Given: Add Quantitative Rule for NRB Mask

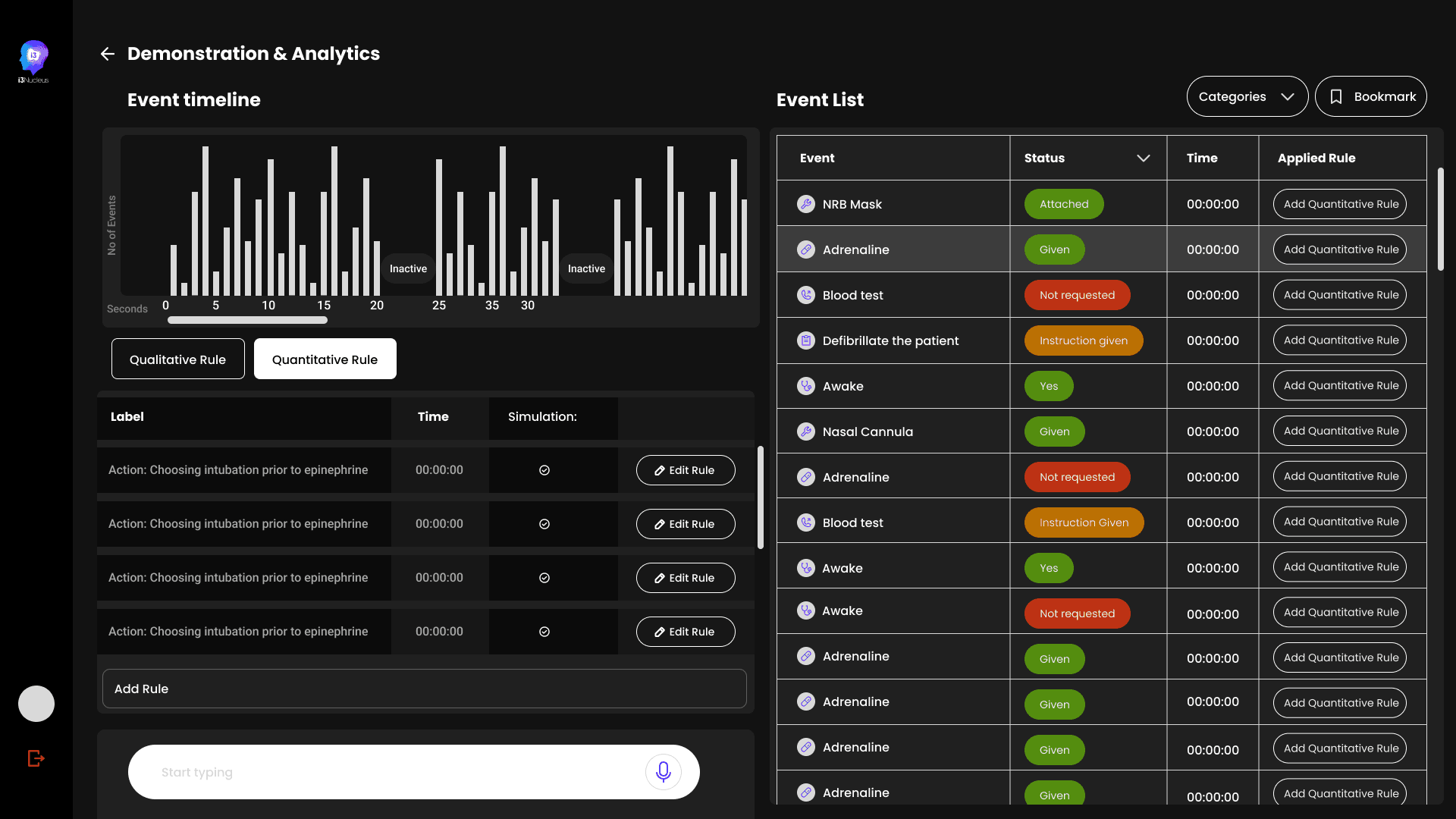Looking at the screenshot, I should pos(1340,204).
